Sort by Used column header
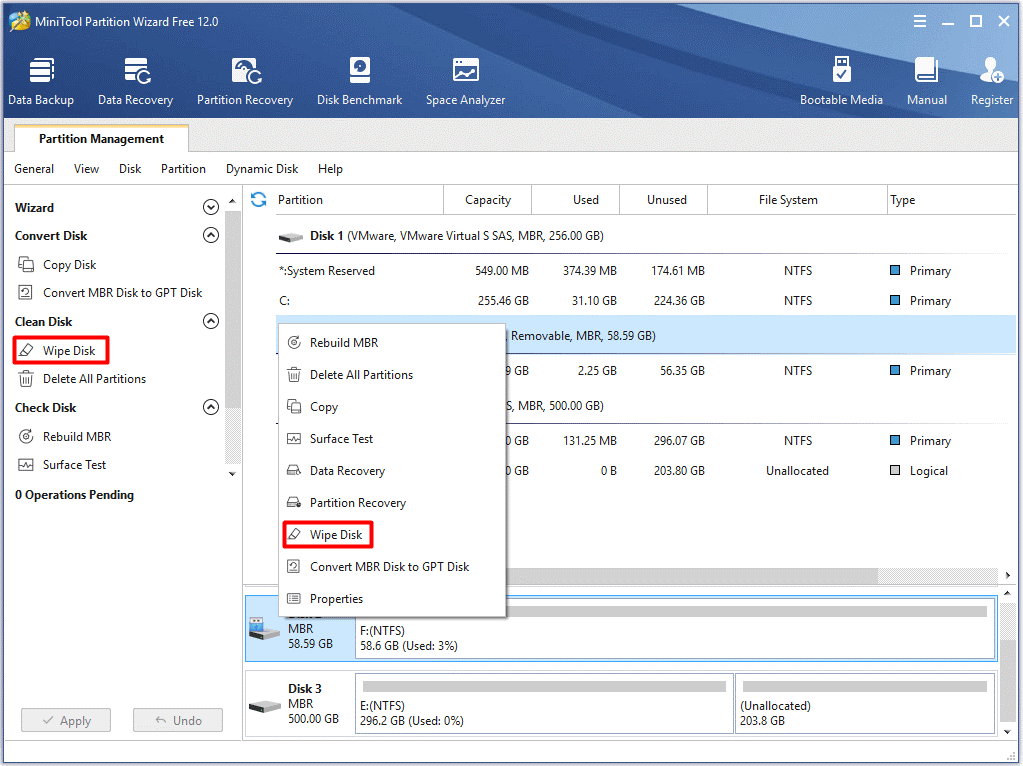 [575, 200]
